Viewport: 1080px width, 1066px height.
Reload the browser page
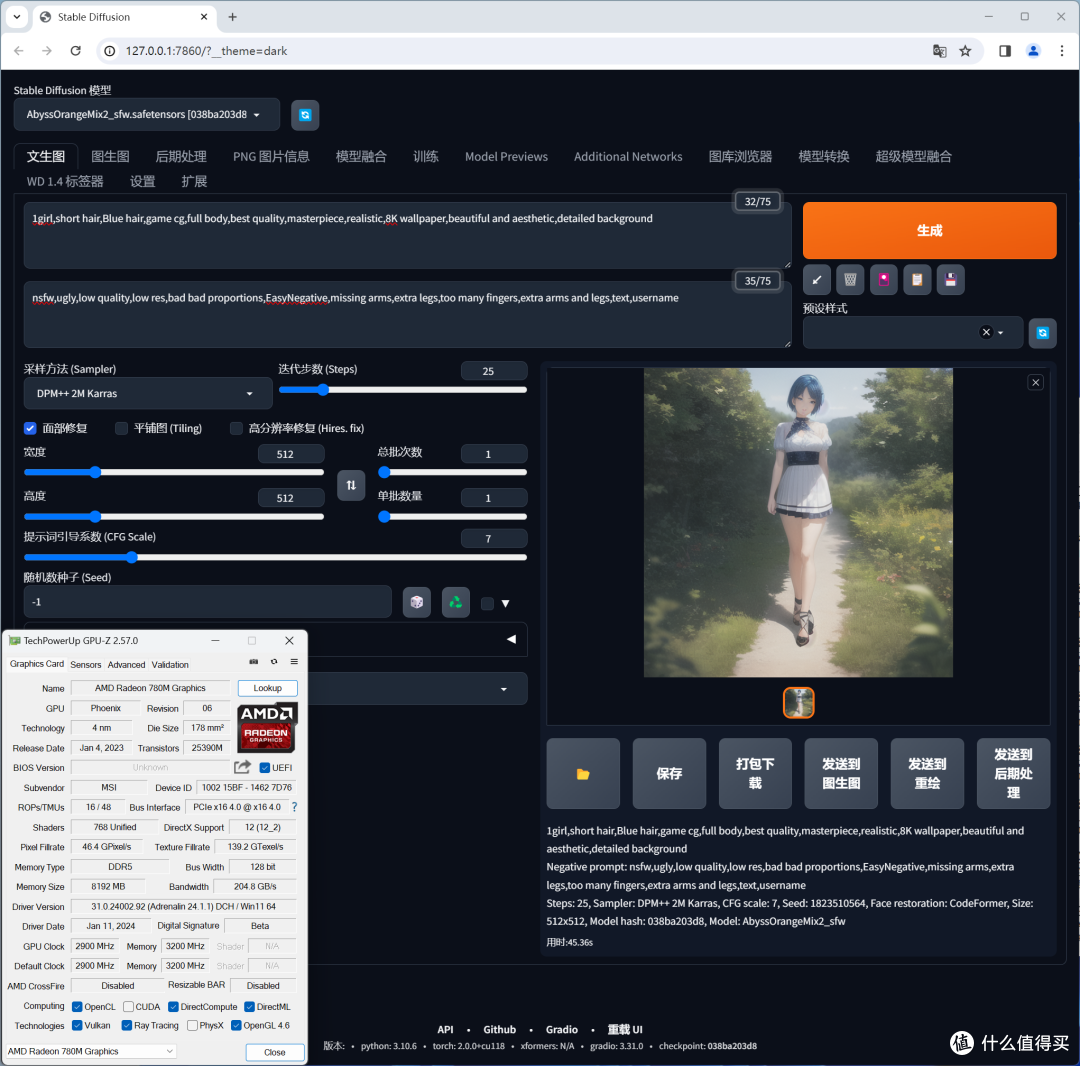click(76, 51)
